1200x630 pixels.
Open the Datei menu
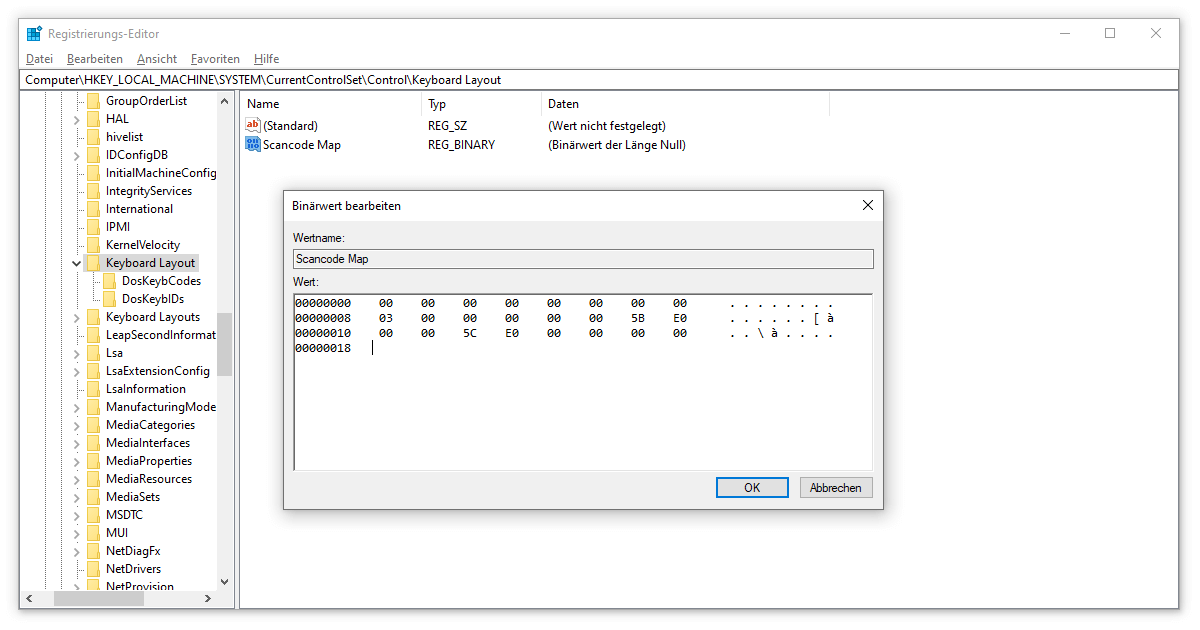39,59
